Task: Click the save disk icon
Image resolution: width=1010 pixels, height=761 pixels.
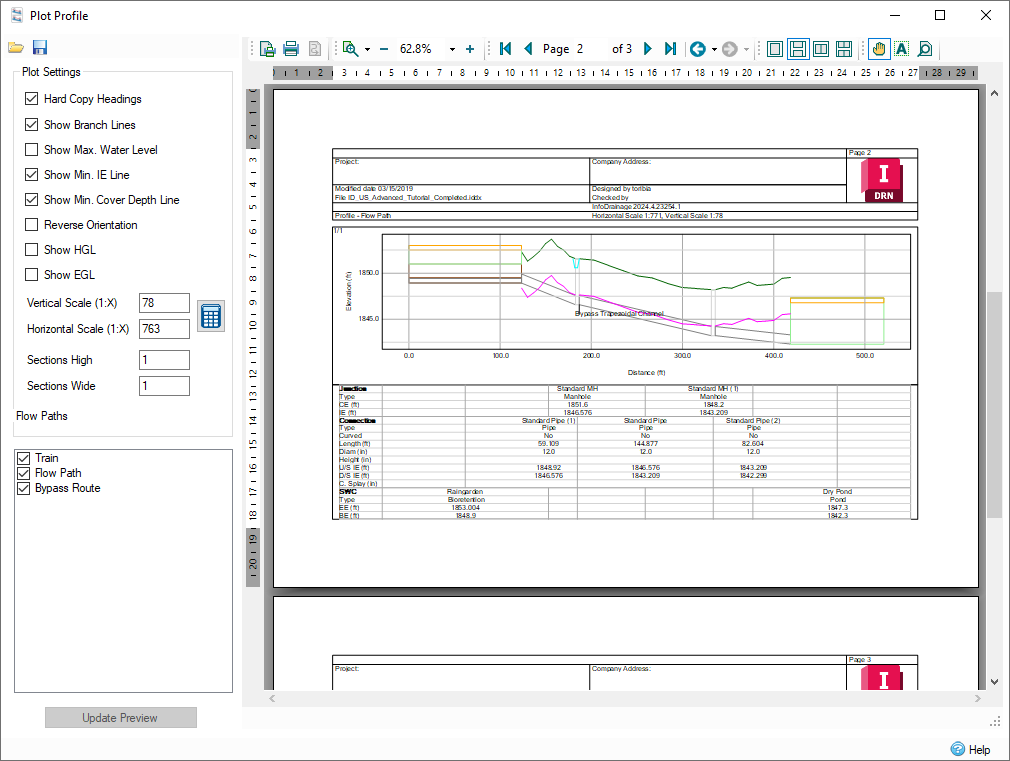Action: pyautogui.click(x=40, y=48)
